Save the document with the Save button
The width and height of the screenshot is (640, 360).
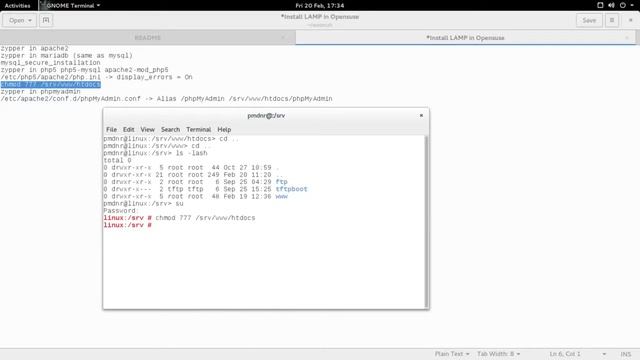pos(589,20)
